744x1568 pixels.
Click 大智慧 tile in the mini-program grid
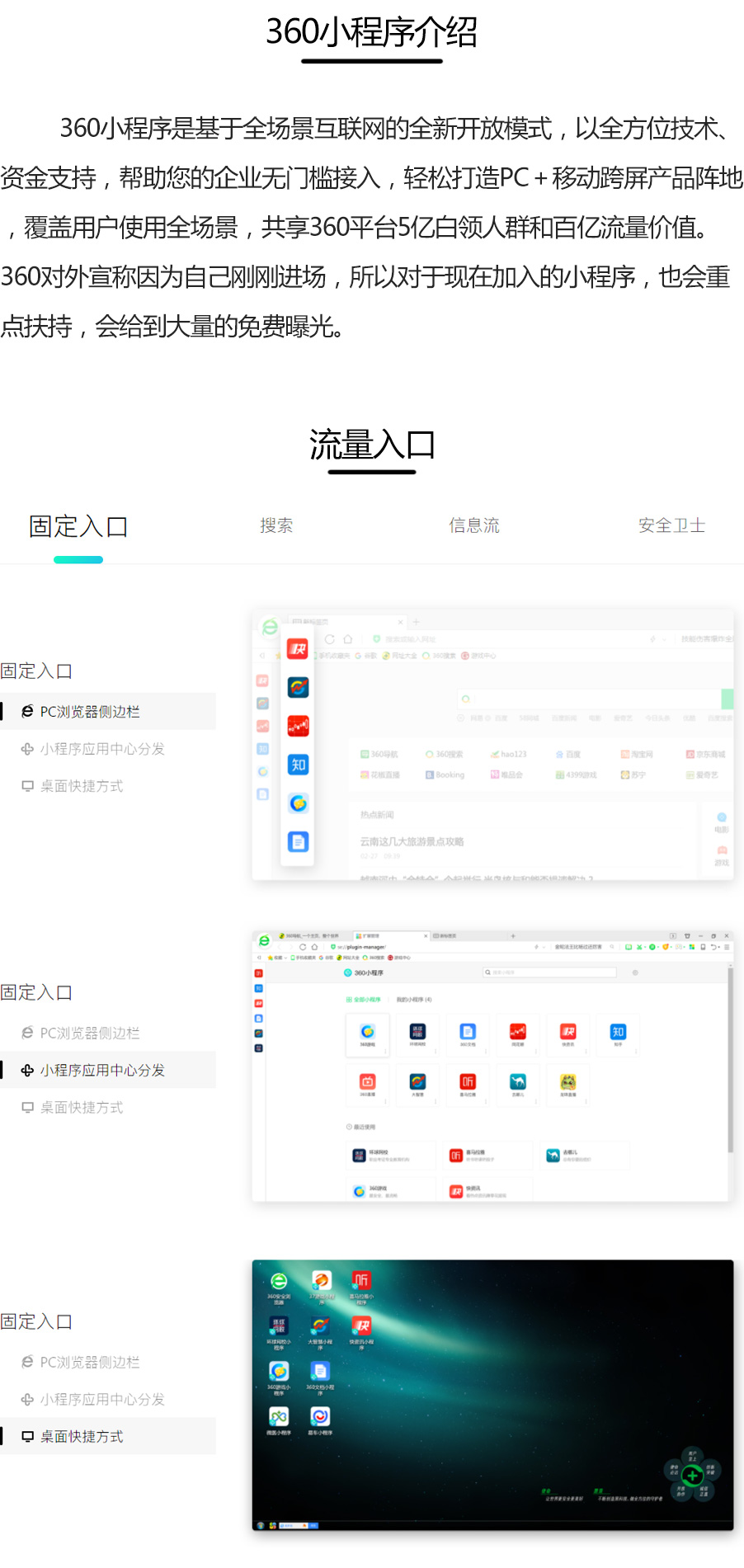417,1085
